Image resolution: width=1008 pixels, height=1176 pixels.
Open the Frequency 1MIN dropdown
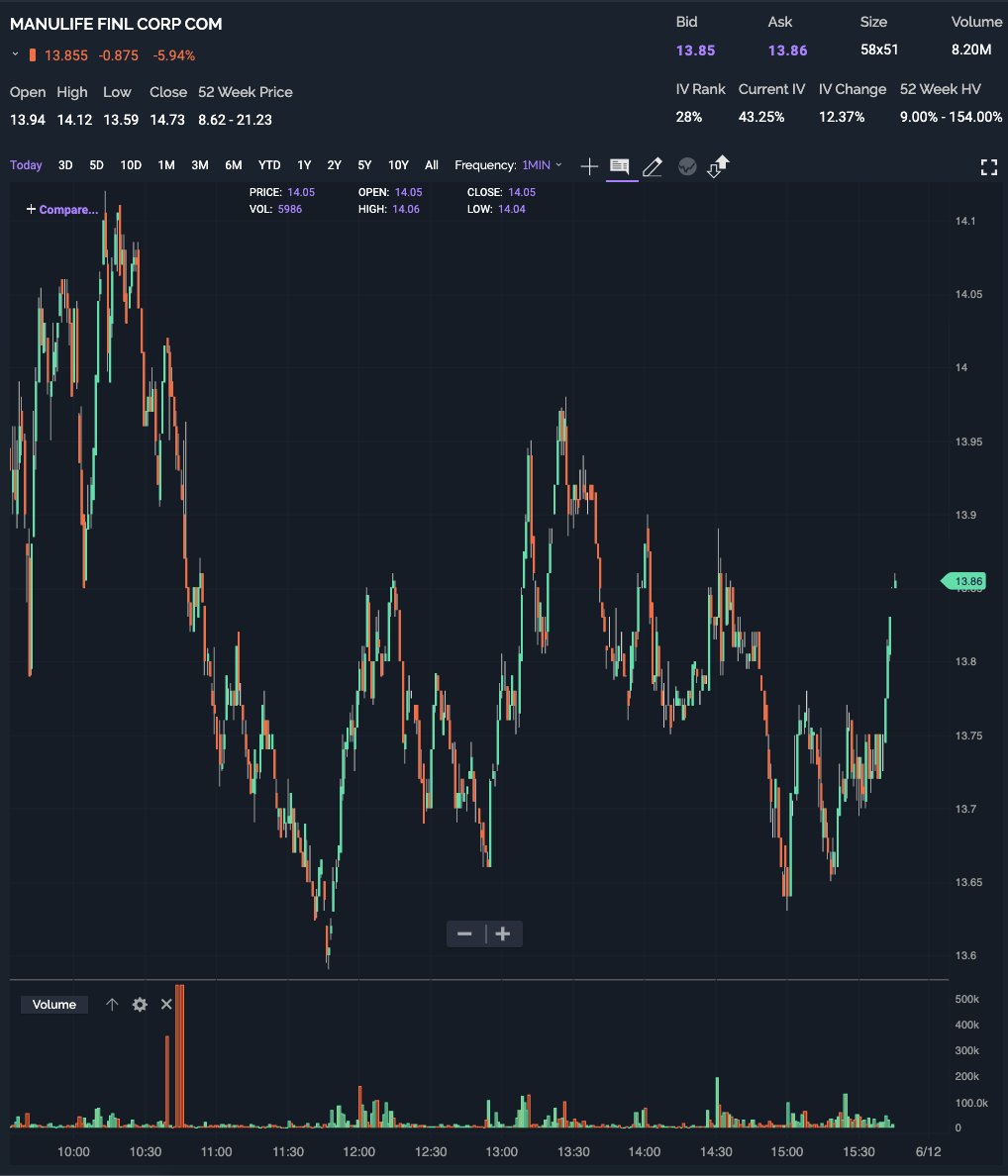pyautogui.click(x=543, y=165)
